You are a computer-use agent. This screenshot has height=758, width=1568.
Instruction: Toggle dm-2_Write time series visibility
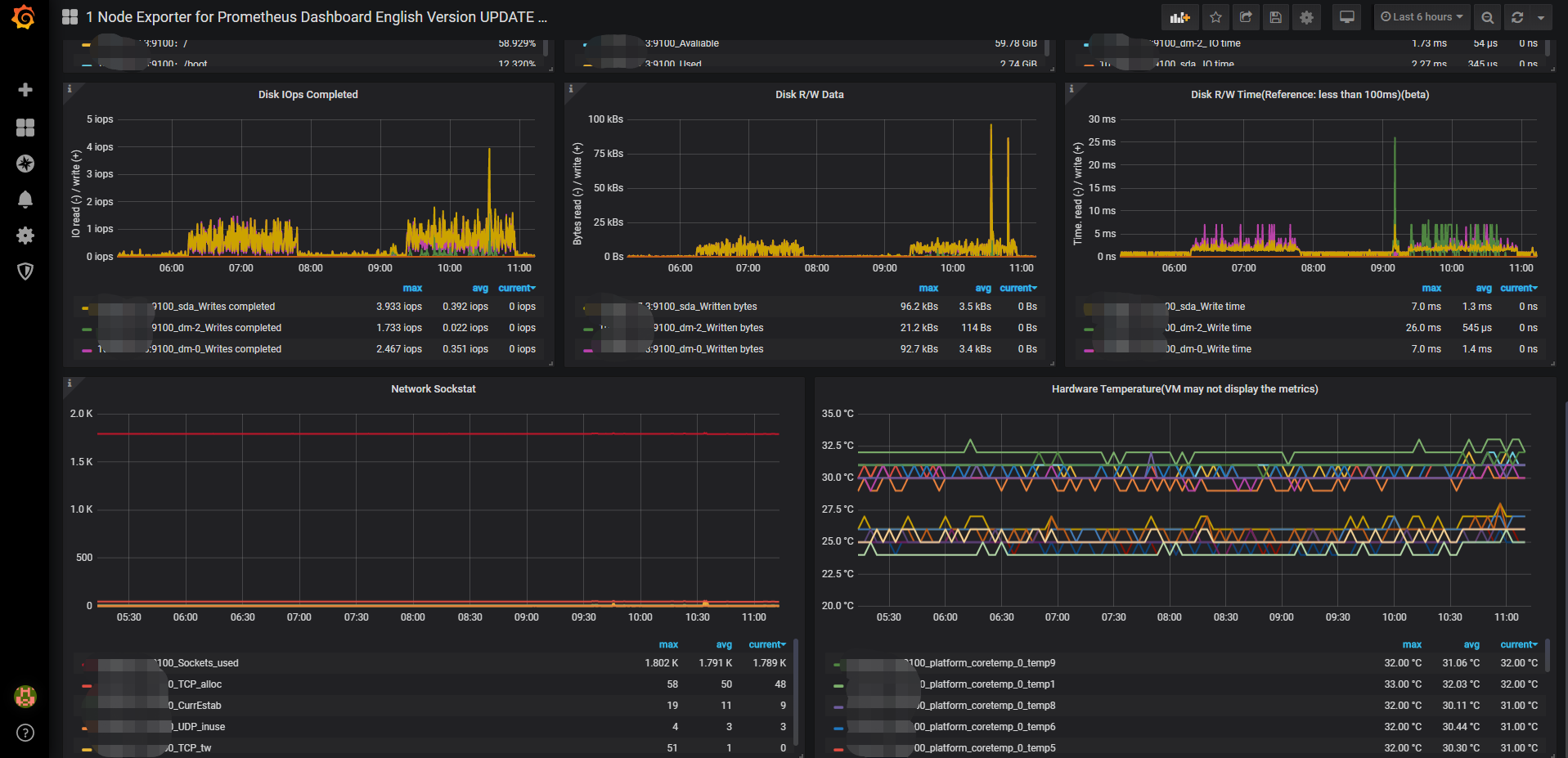[1209, 328]
